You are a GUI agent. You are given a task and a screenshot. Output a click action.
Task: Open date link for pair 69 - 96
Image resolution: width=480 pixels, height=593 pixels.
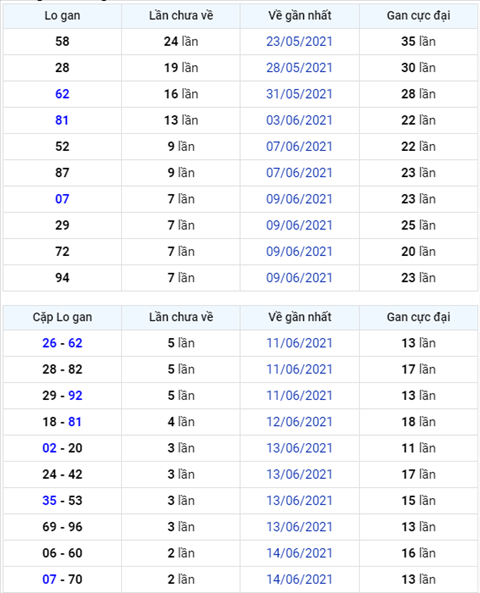point(299,527)
